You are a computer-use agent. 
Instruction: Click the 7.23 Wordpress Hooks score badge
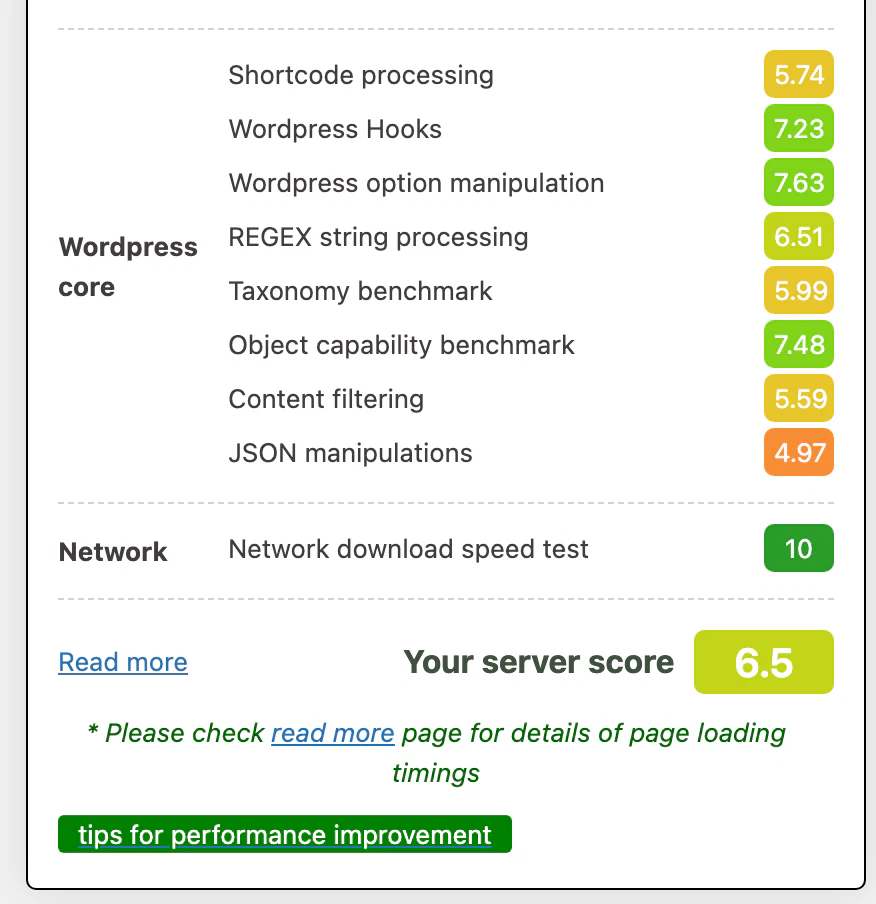click(x=799, y=129)
